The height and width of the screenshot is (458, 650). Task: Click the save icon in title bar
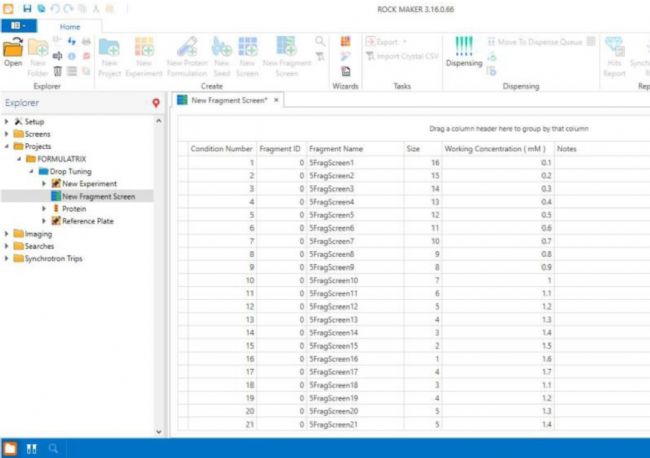[x=25, y=8]
